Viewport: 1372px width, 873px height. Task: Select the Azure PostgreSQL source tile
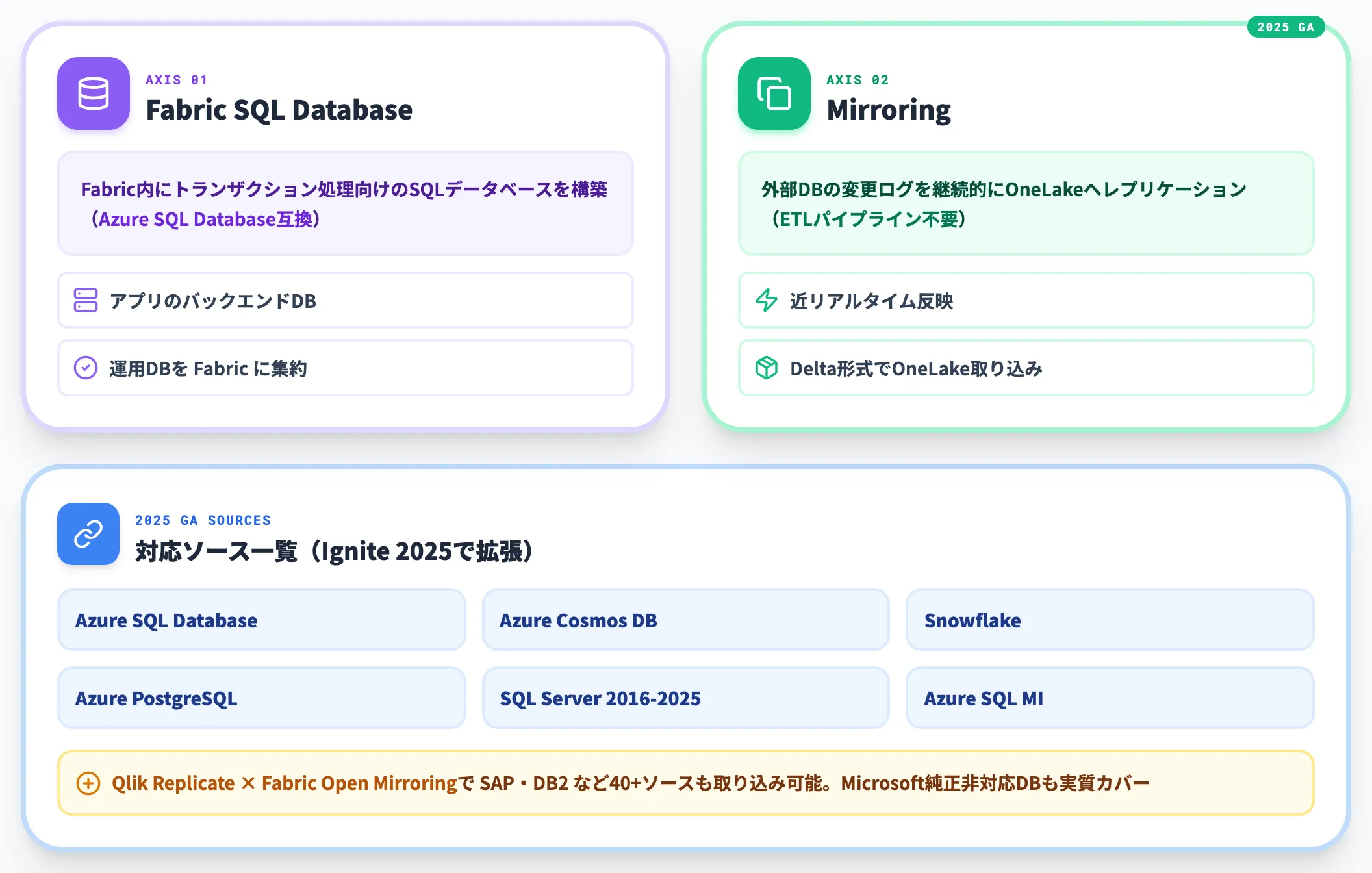(x=262, y=698)
